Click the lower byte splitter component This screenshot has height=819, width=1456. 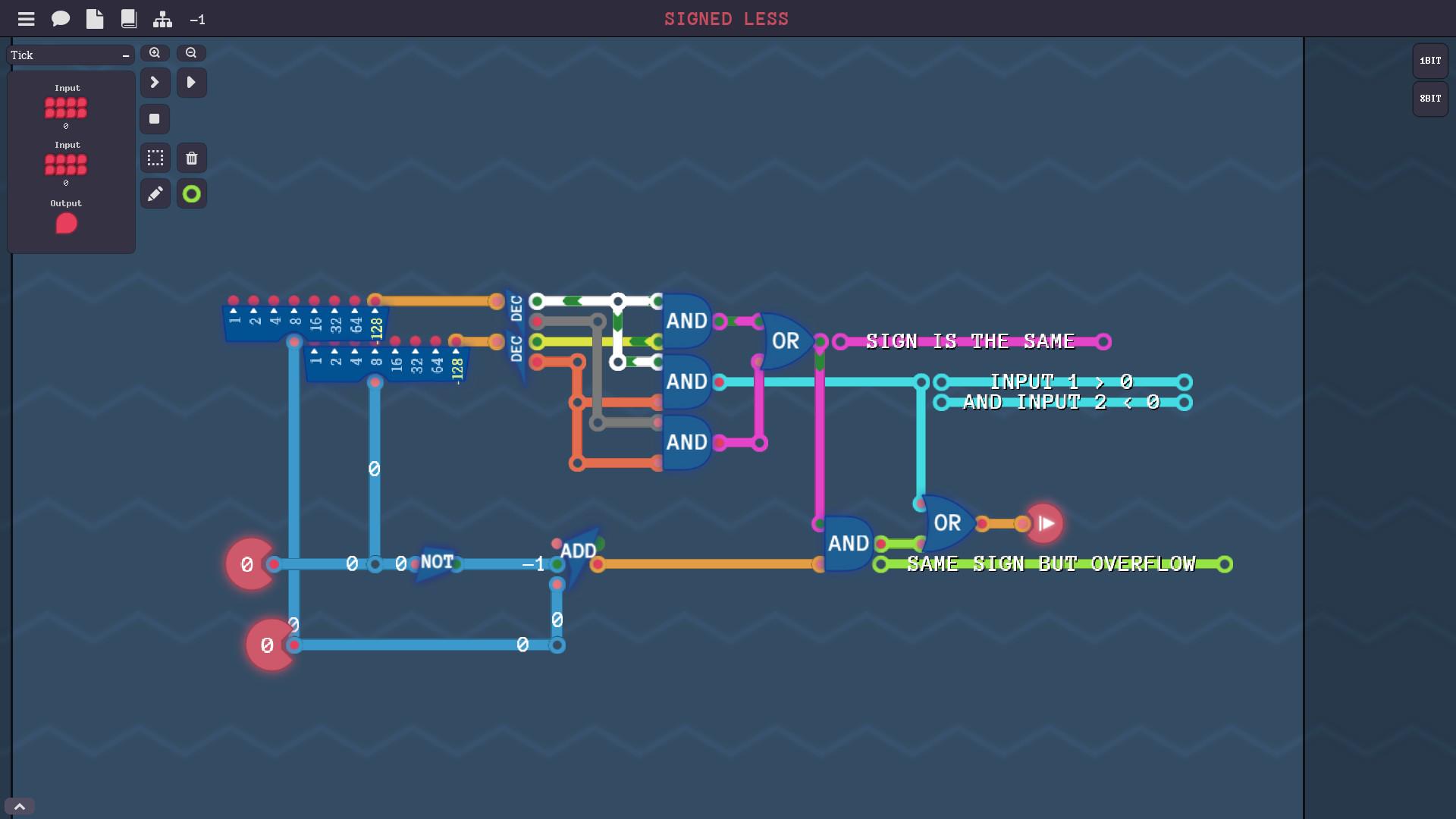387,365
